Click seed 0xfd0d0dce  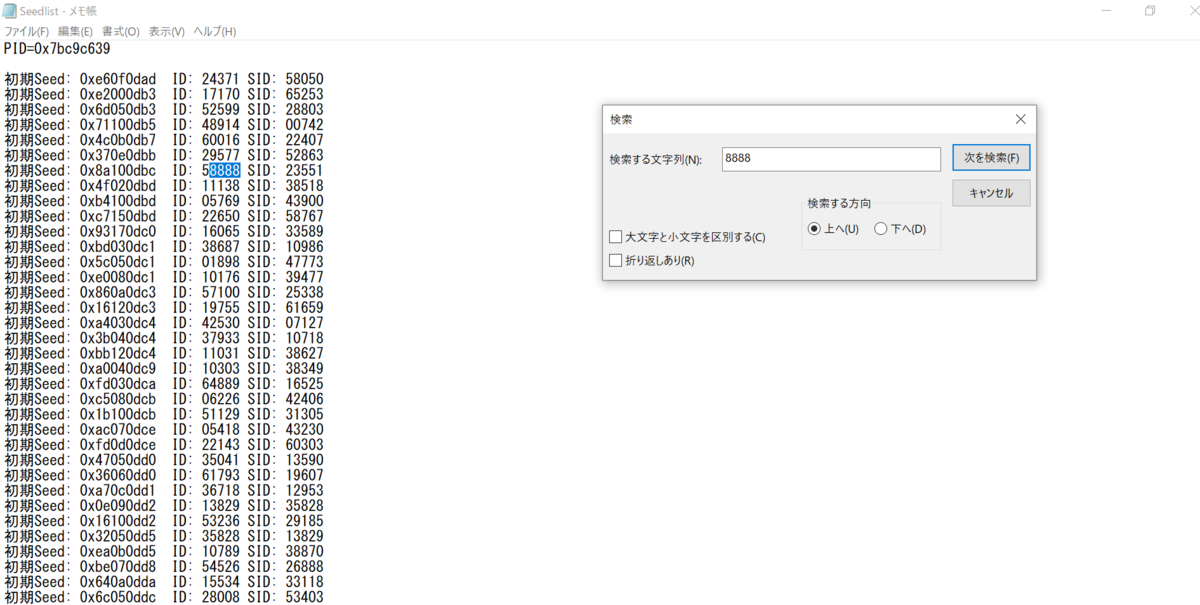[118, 445]
